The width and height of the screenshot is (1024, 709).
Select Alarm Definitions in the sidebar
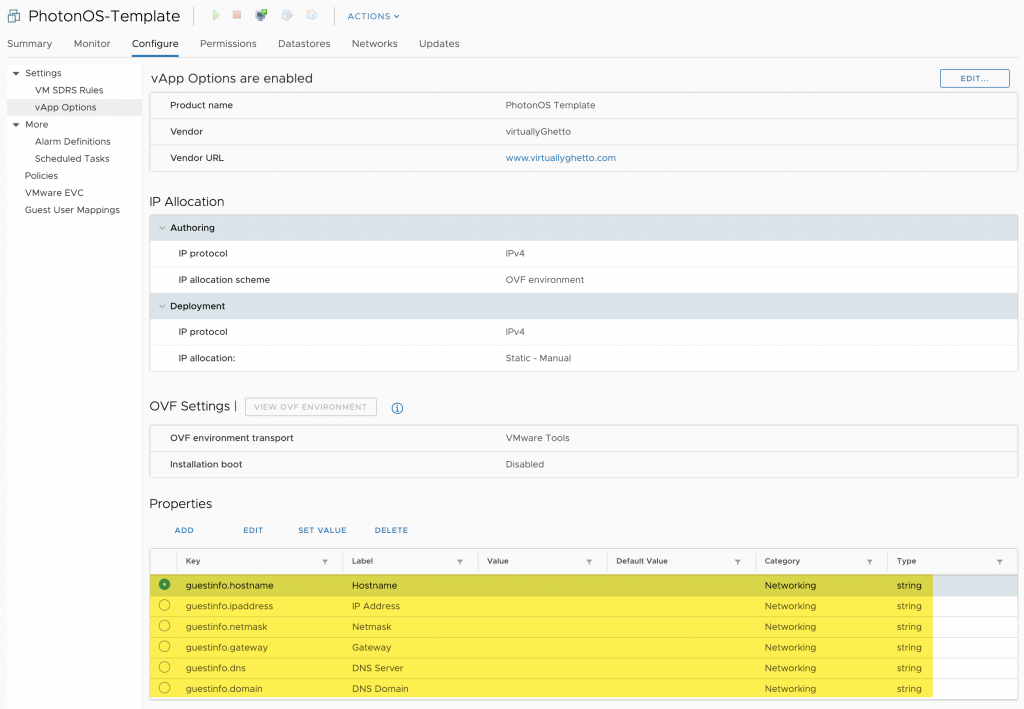[x=75, y=141]
